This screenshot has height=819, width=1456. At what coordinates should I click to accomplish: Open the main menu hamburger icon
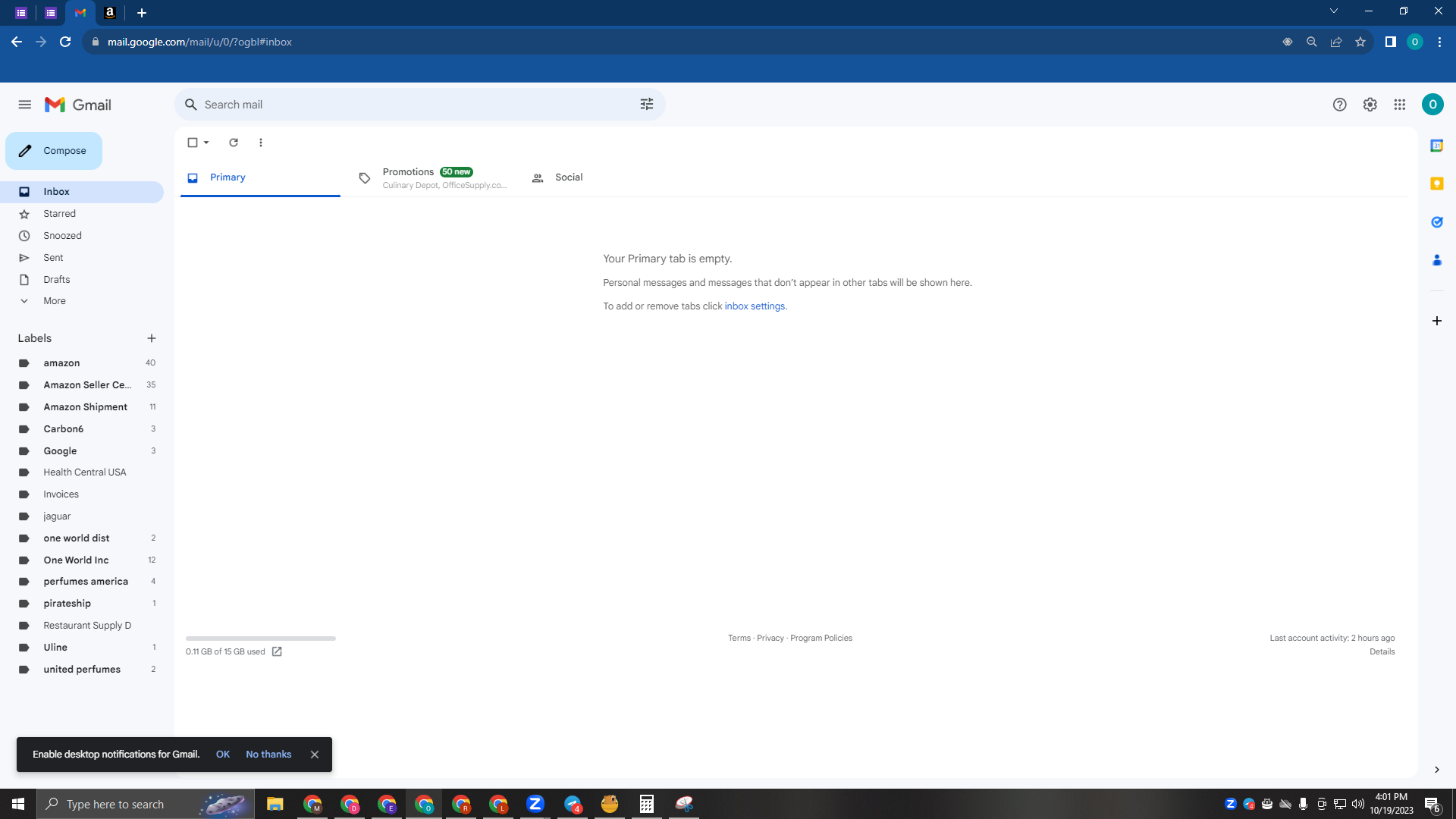[25, 105]
